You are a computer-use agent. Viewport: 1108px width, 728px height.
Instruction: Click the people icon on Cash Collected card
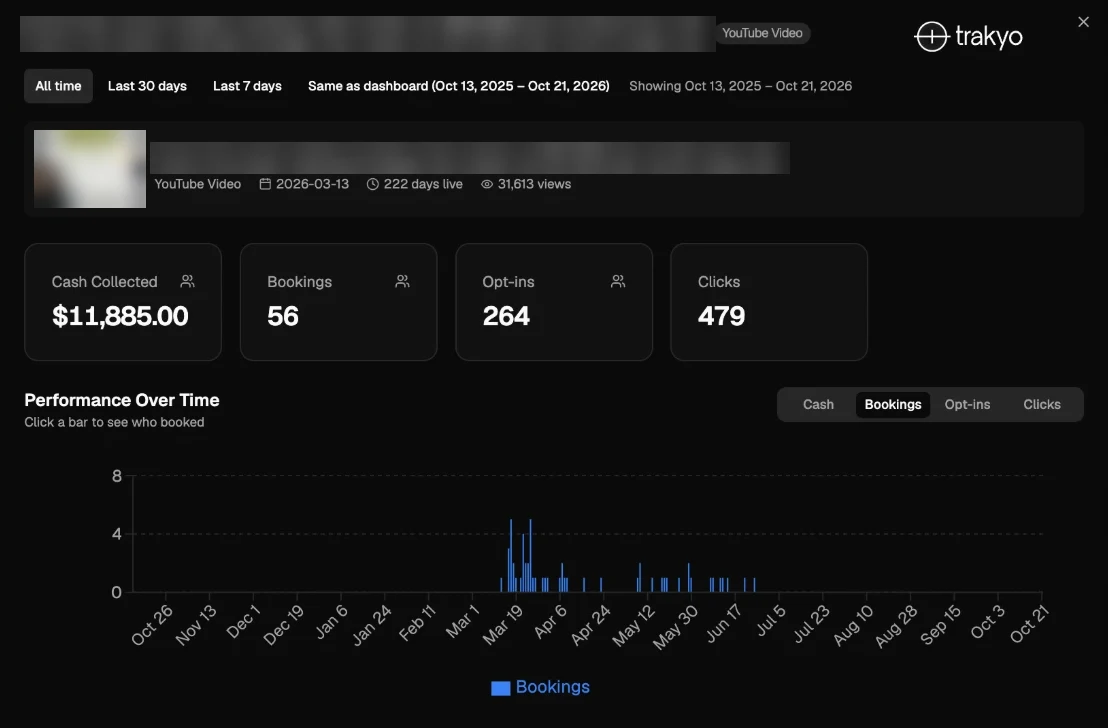[187, 281]
